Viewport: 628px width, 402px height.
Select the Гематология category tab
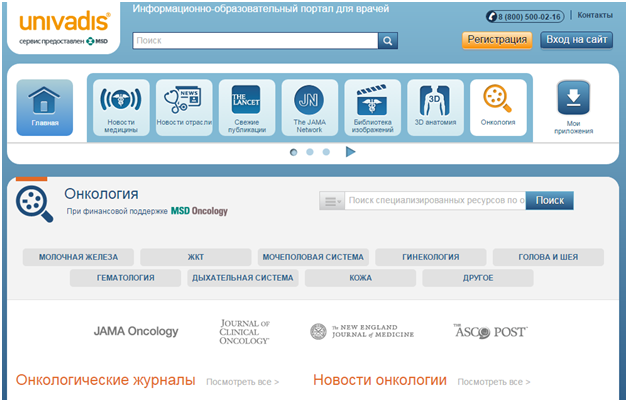point(126,278)
